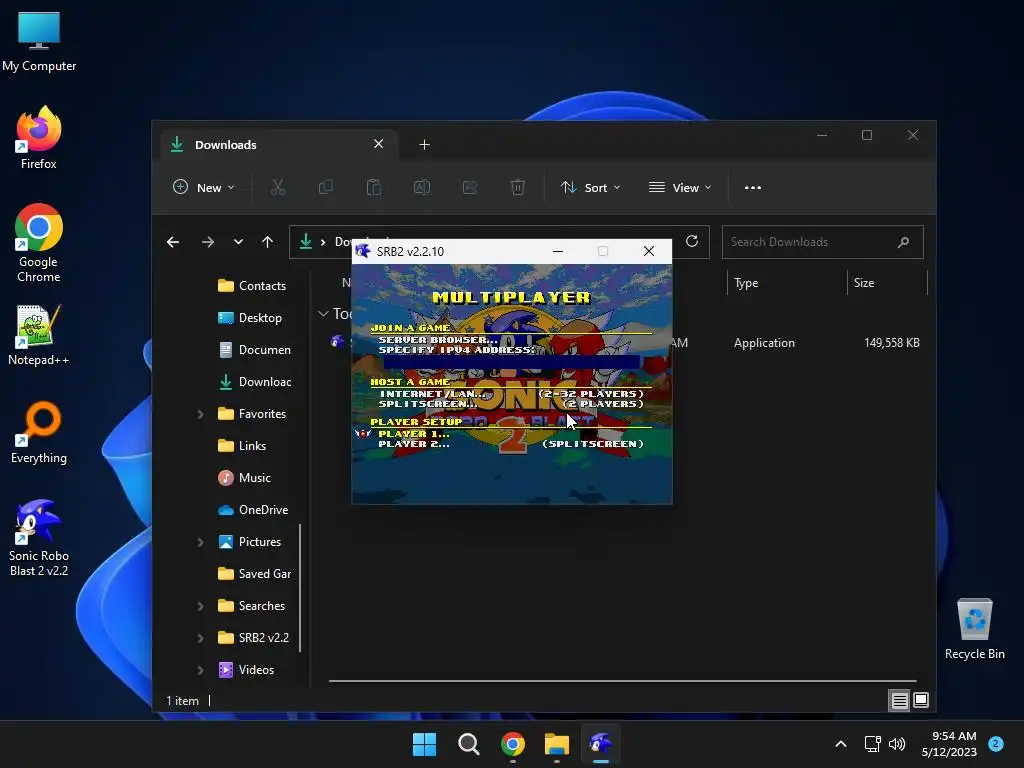The image size is (1024, 768).
Task: Open recent locations dropdown arrow
Action: coord(238,242)
